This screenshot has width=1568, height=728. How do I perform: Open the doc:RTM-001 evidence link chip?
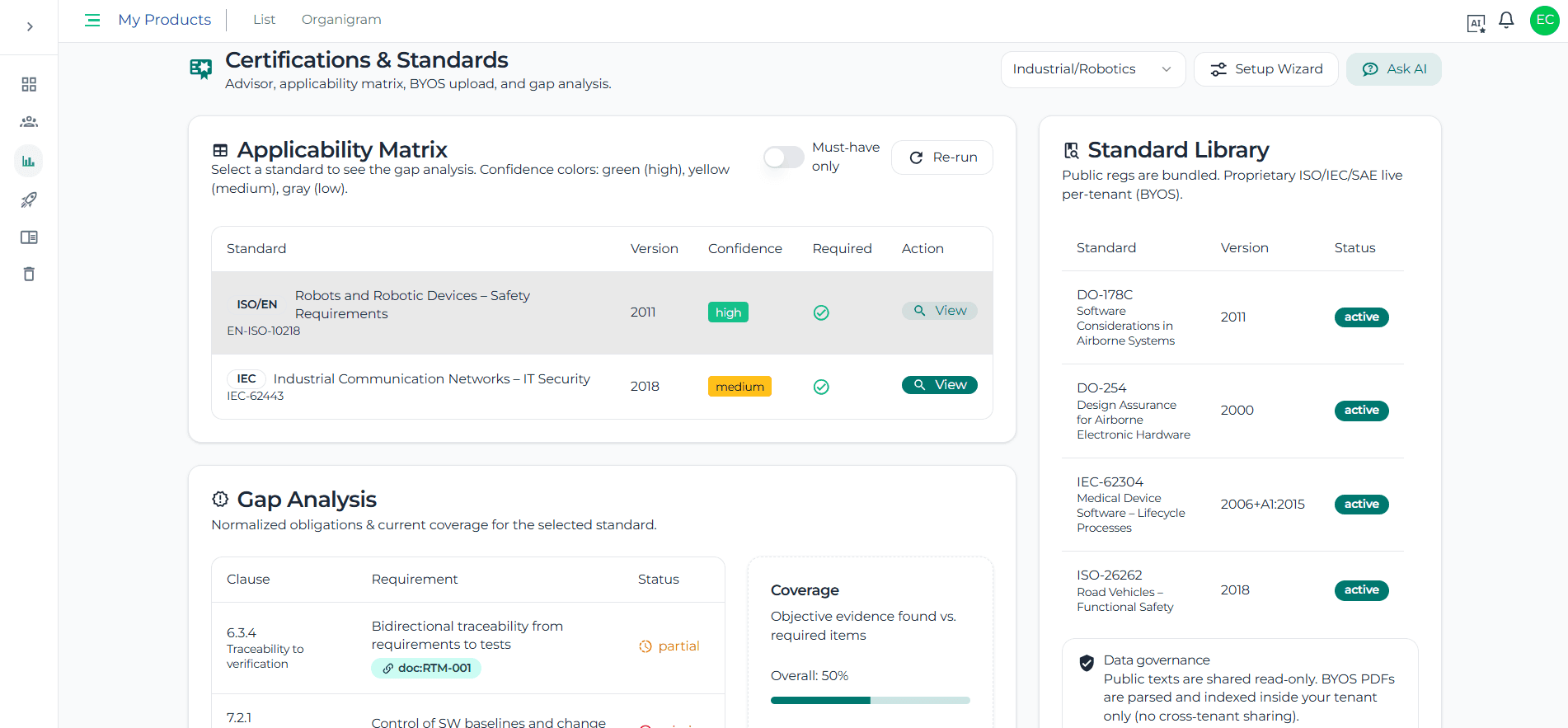click(x=426, y=668)
